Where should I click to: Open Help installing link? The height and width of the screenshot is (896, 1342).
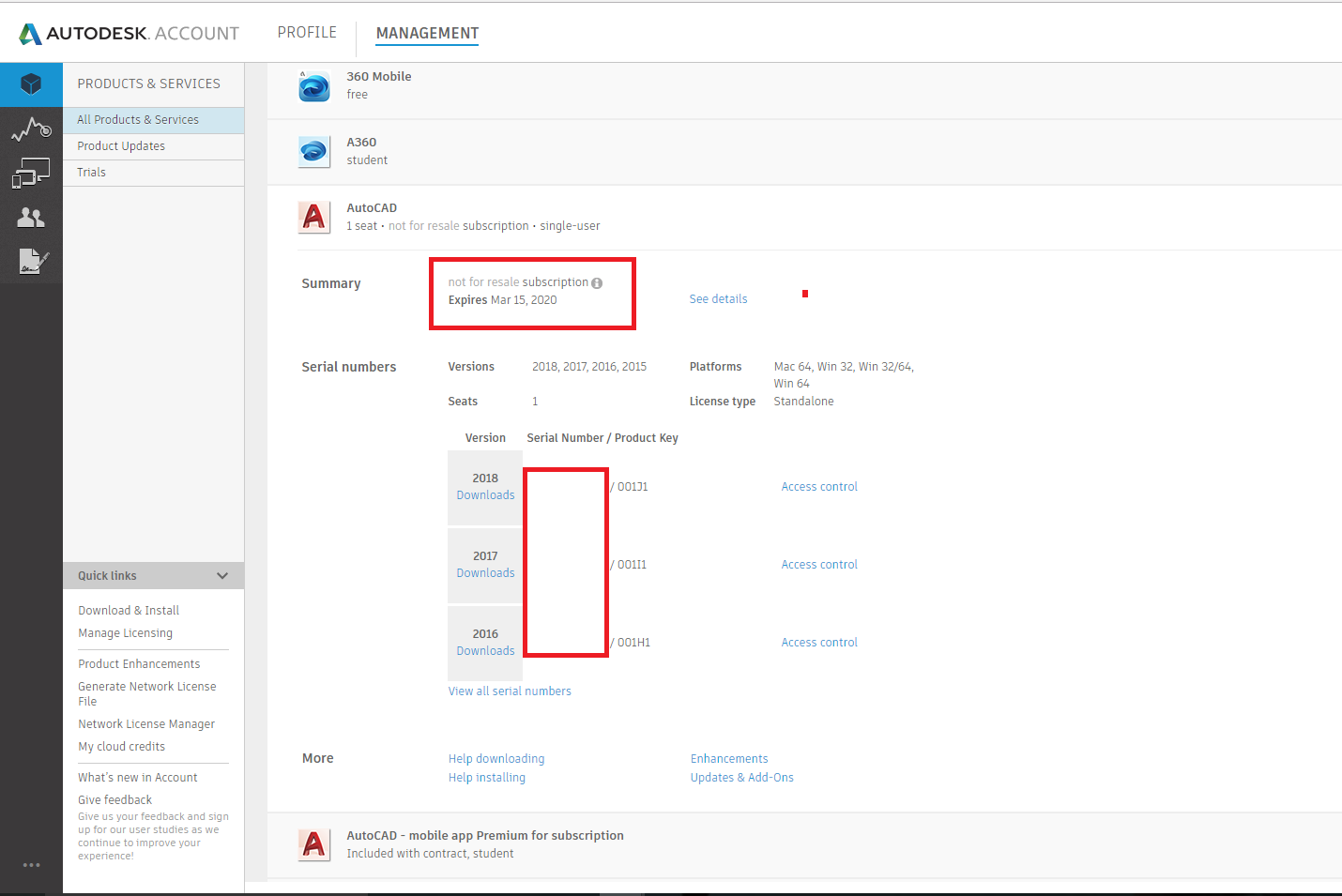(487, 778)
